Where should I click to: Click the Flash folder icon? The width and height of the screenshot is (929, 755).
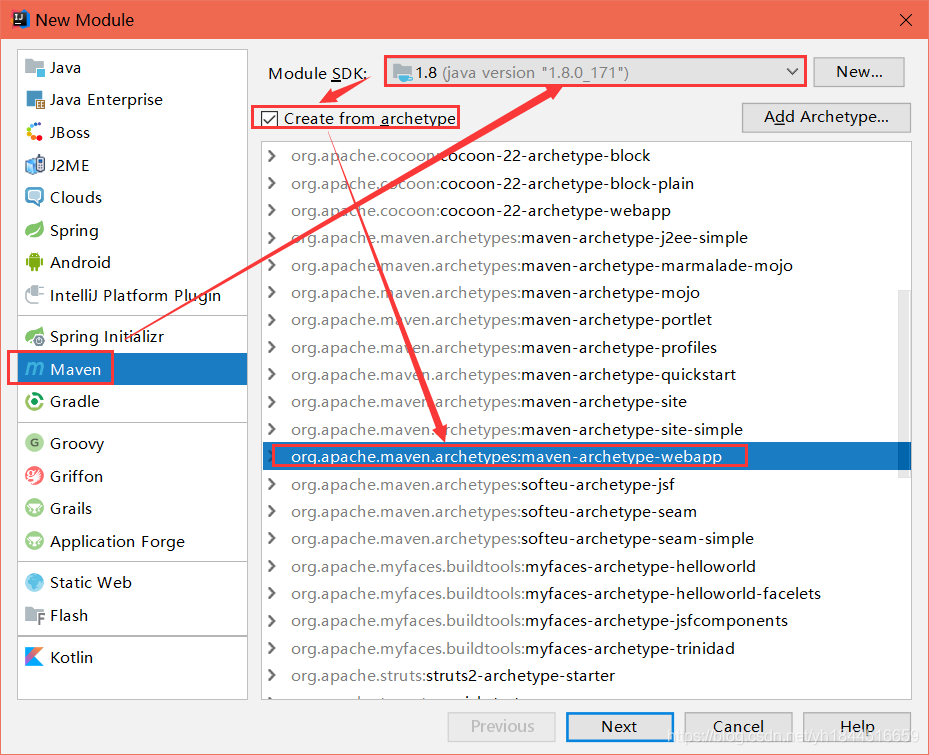click(x=35, y=615)
